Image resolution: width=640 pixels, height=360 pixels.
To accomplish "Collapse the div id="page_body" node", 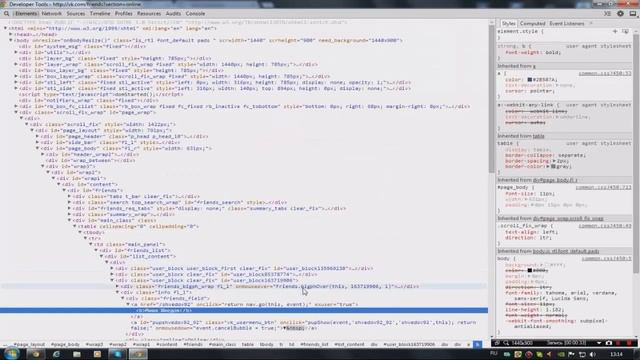I will [38, 149].
